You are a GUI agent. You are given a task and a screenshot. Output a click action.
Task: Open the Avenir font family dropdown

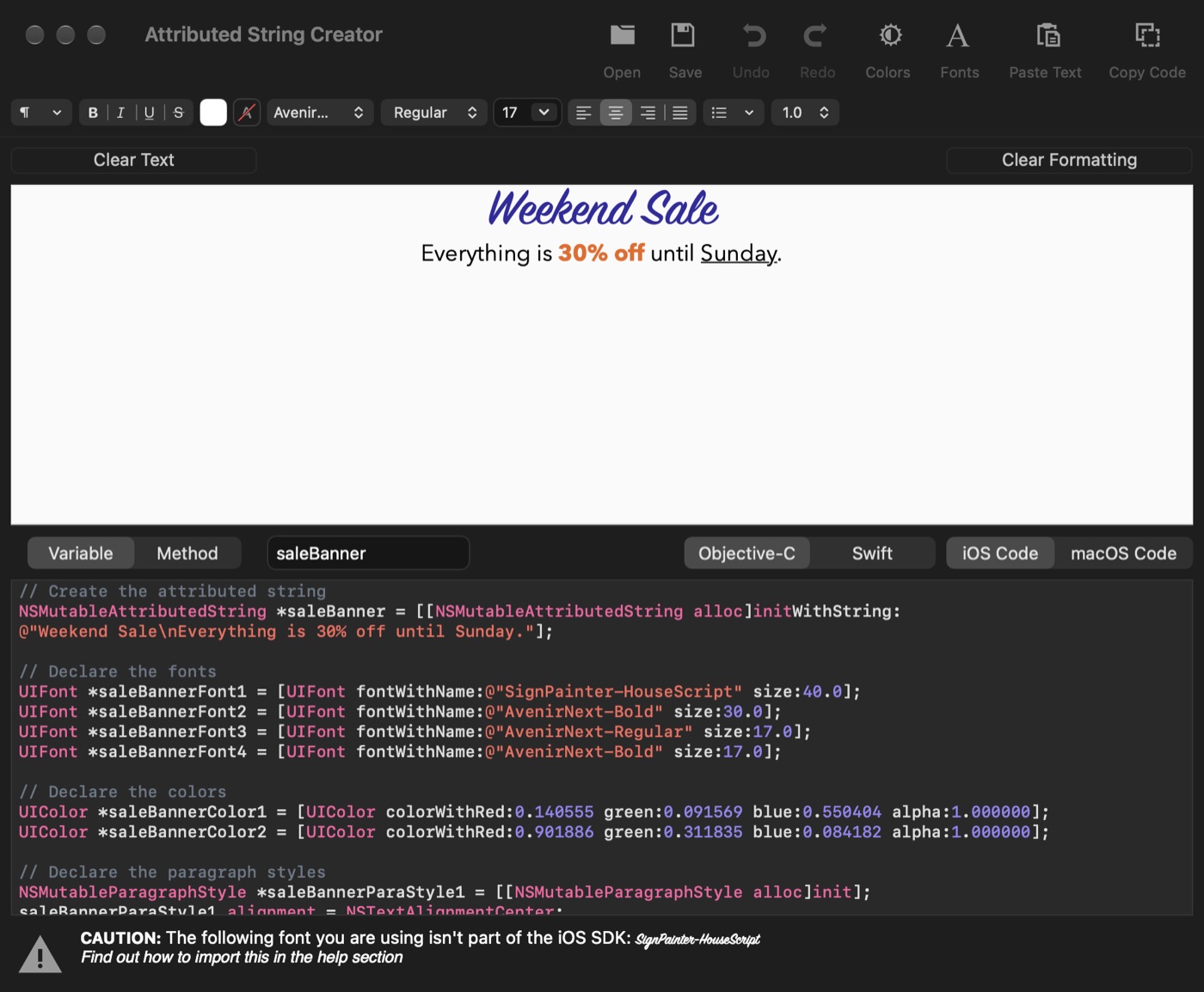(x=319, y=113)
